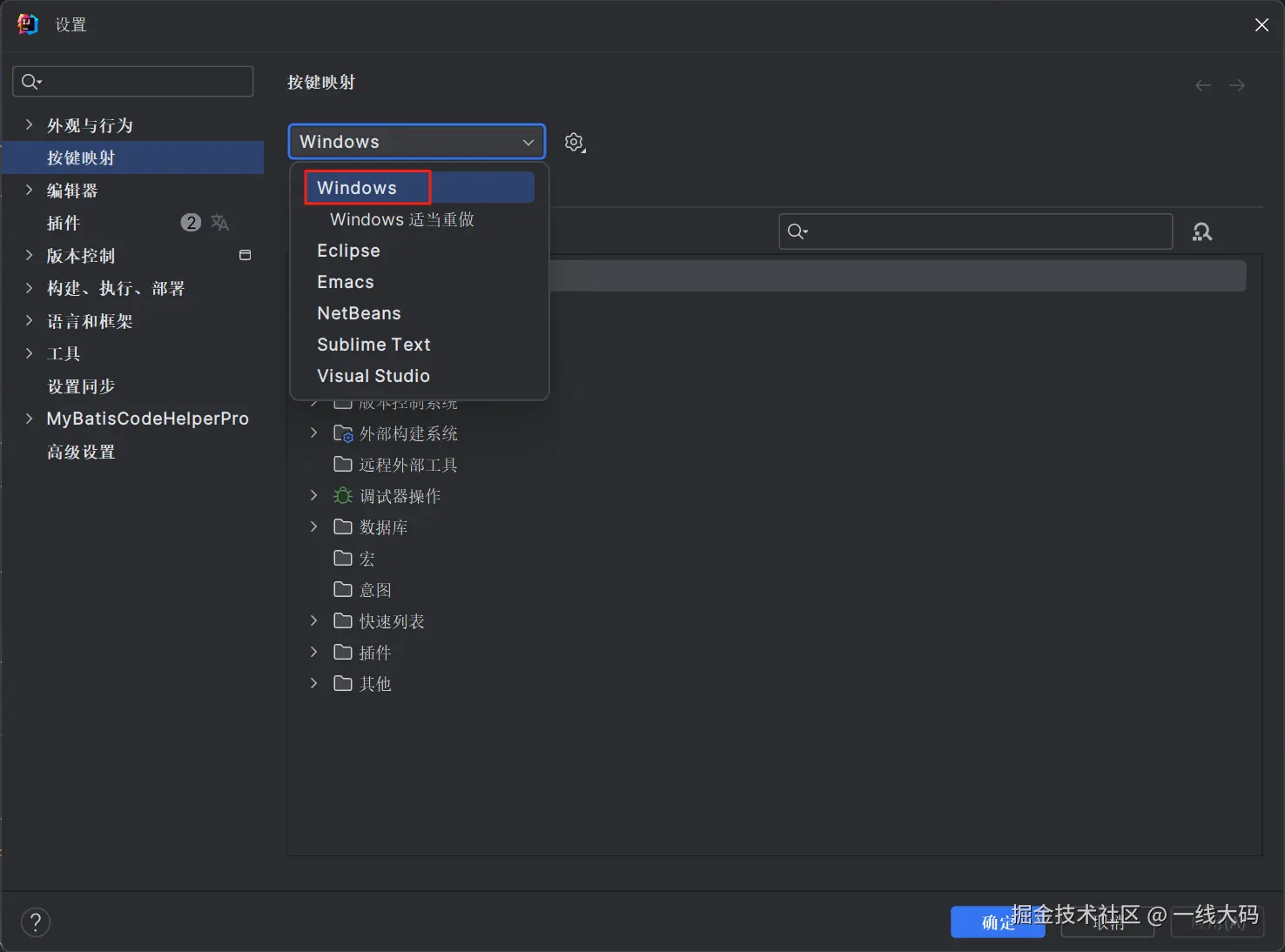The height and width of the screenshot is (952, 1285).
Task: Expand the 调试器操作 tree node
Action: click(x=314, y=496)
